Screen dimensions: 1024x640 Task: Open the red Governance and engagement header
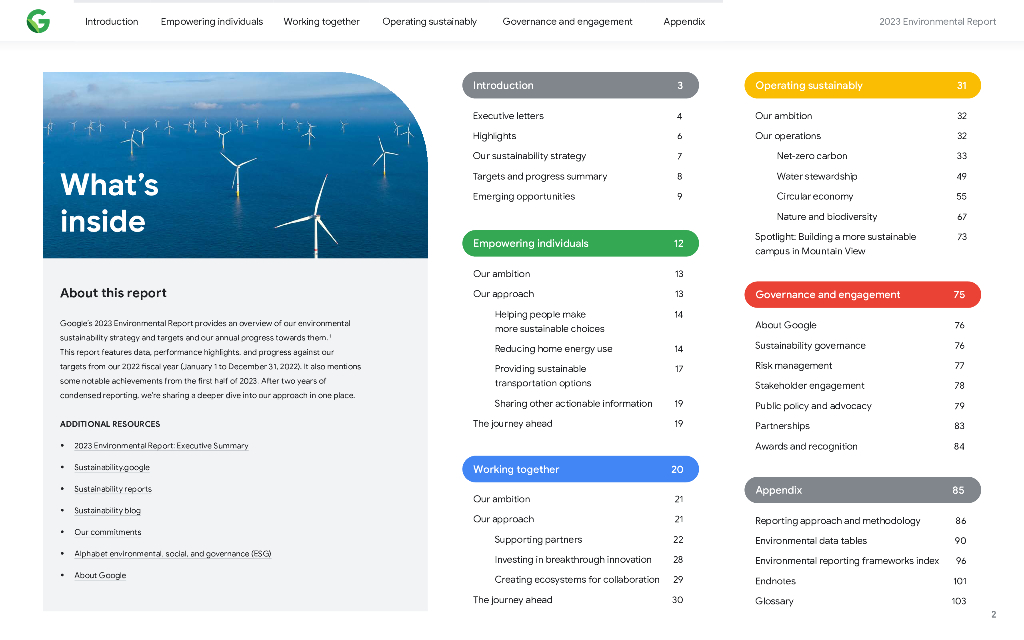[x=862, y=295]
